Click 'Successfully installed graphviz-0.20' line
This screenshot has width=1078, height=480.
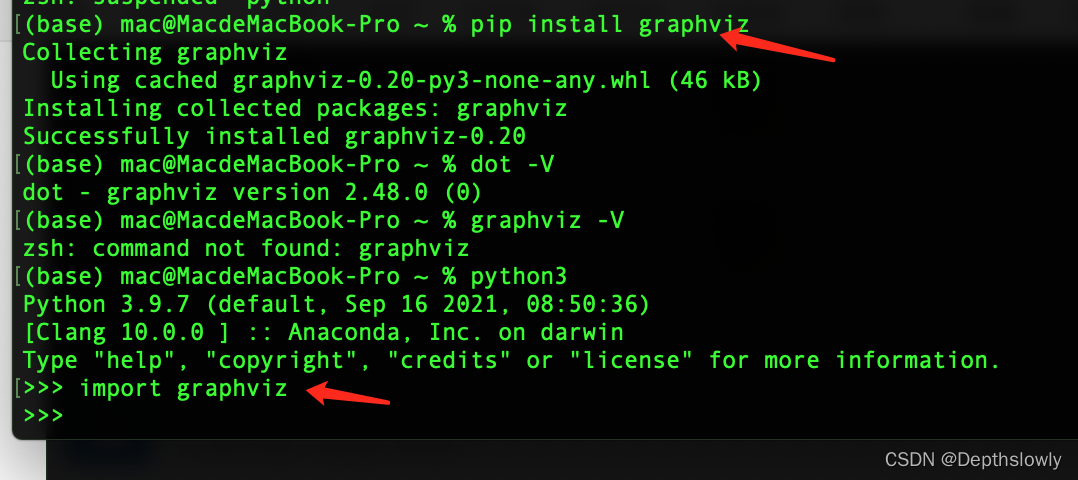point(274,136)
